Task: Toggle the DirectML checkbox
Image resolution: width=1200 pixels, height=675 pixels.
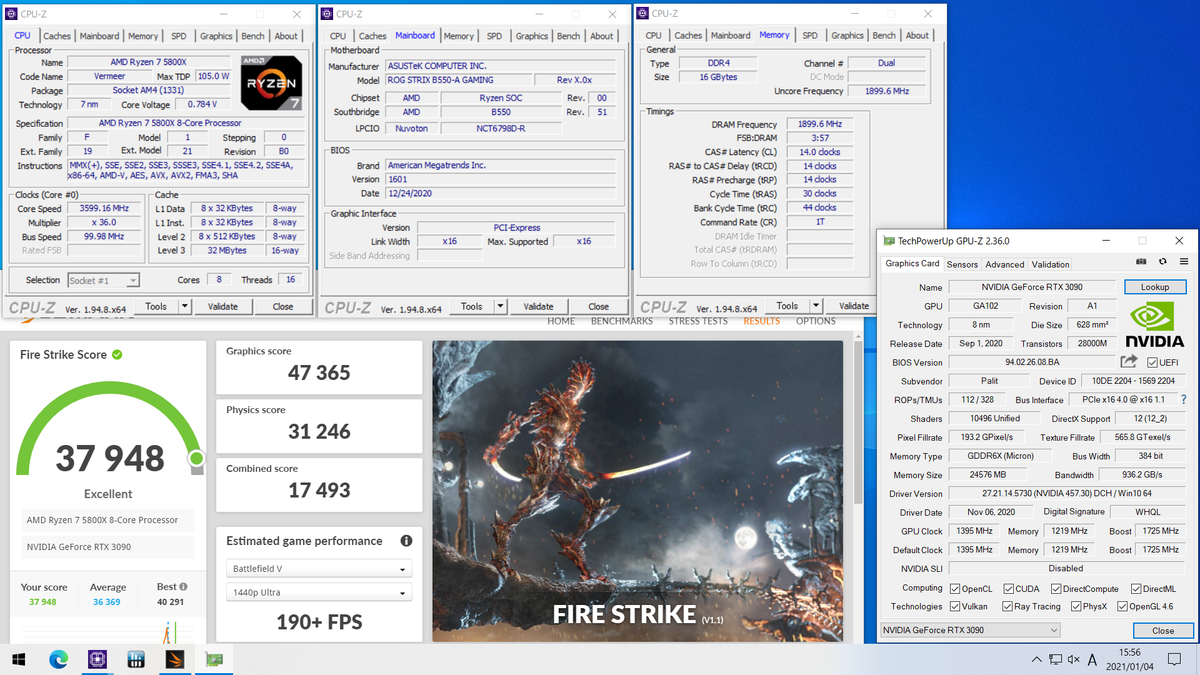Action: point(1136,589)
